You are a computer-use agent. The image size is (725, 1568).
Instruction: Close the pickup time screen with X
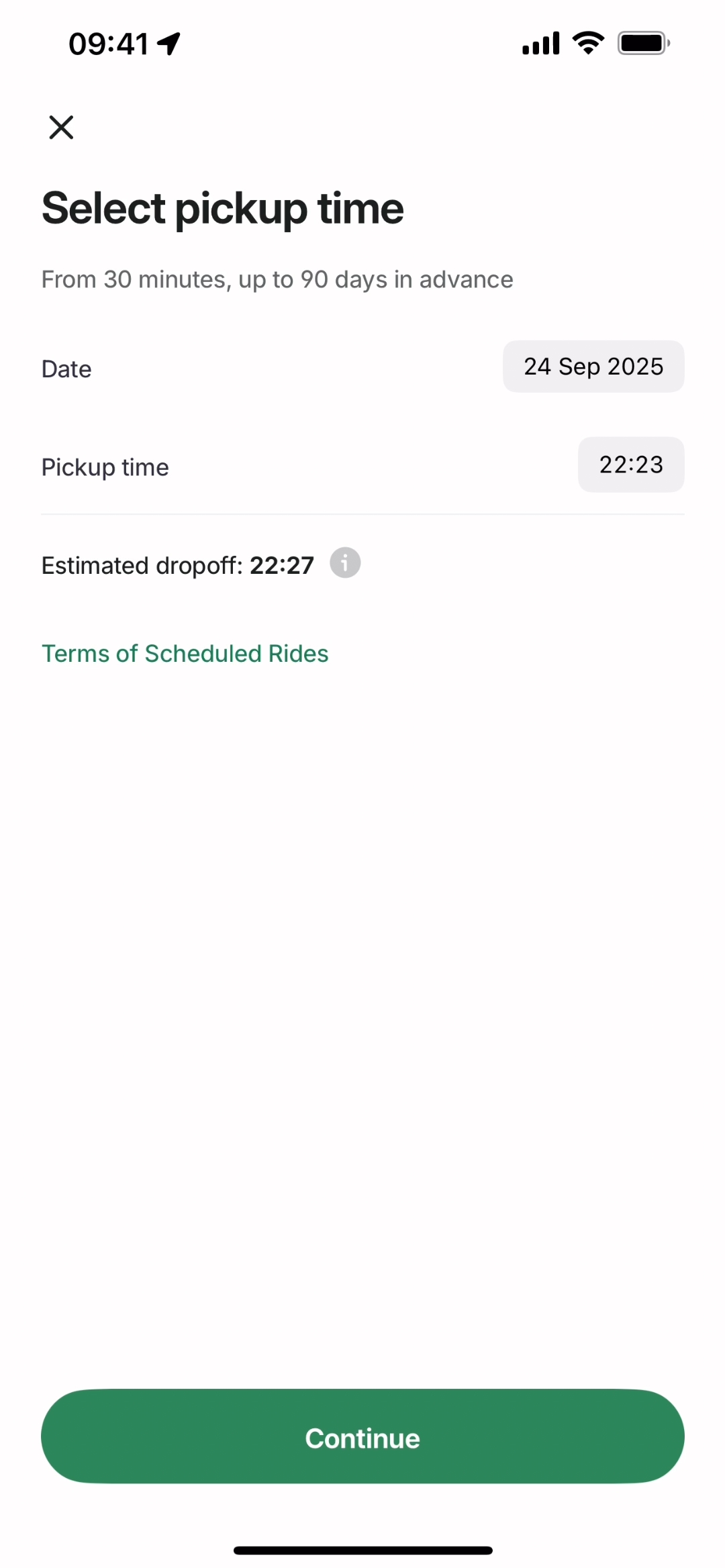tap(61, 127)
